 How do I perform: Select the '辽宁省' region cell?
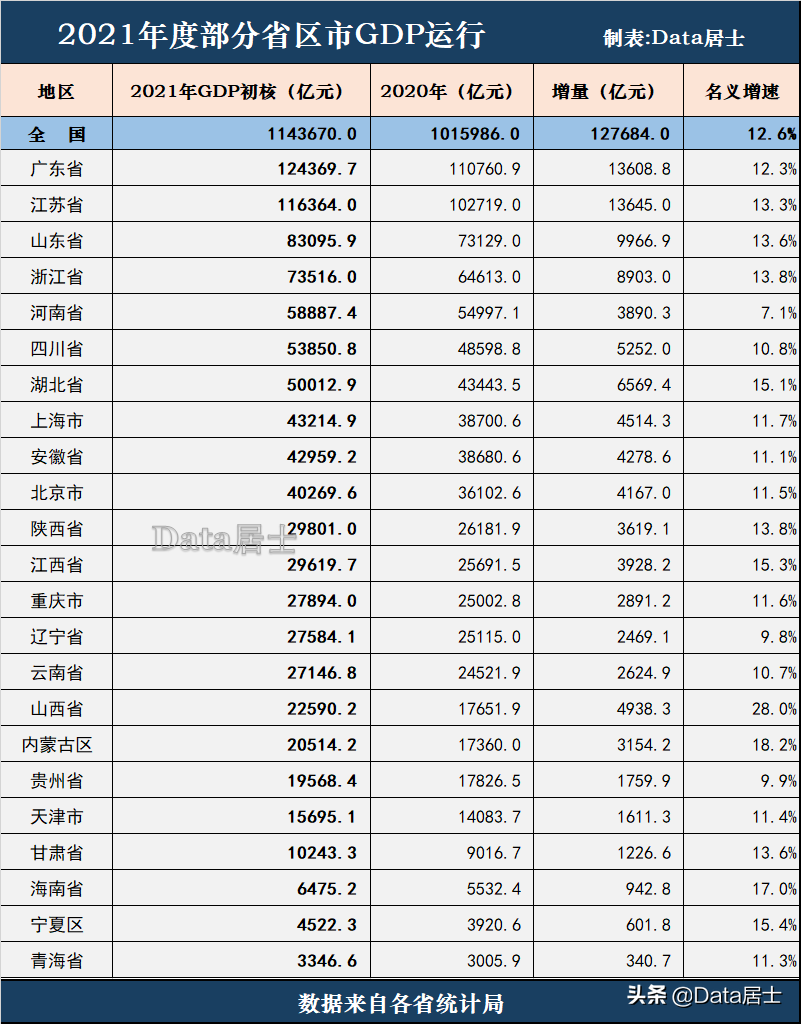[57, 636]
